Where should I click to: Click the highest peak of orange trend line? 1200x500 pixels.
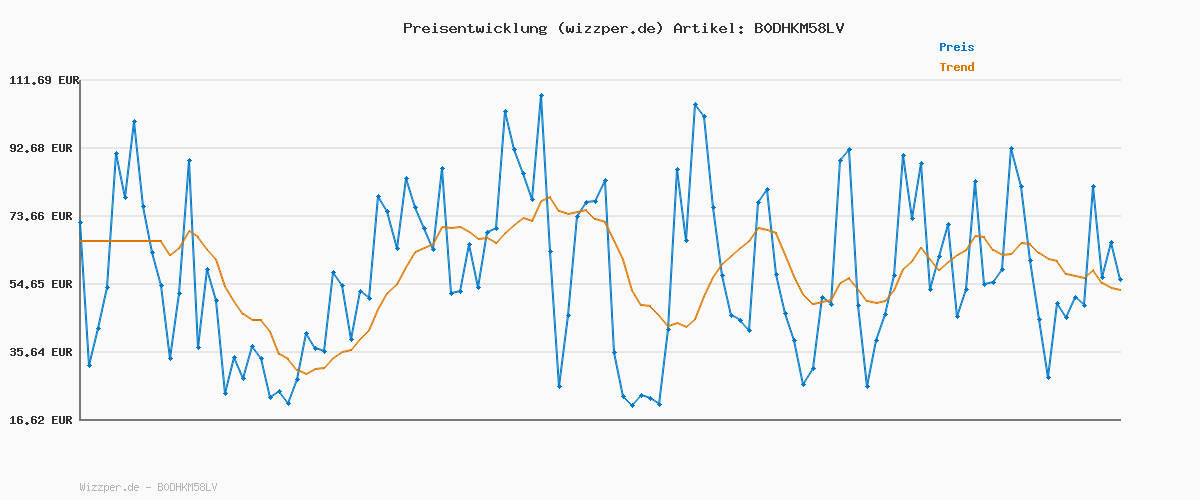click(x=549, y=197)
